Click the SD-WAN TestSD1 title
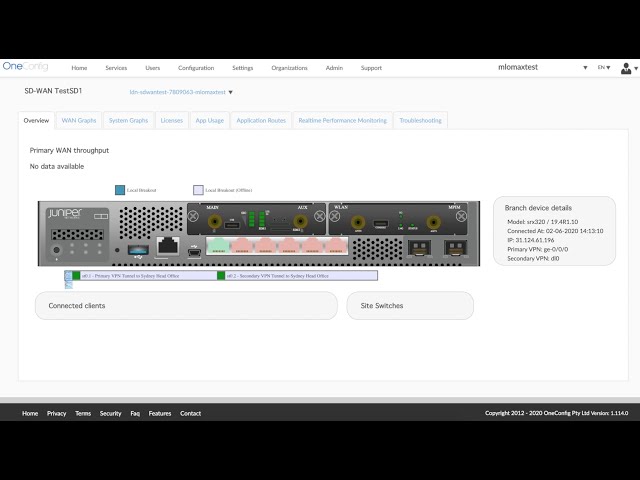640x480 pixels. coord(53,91)
